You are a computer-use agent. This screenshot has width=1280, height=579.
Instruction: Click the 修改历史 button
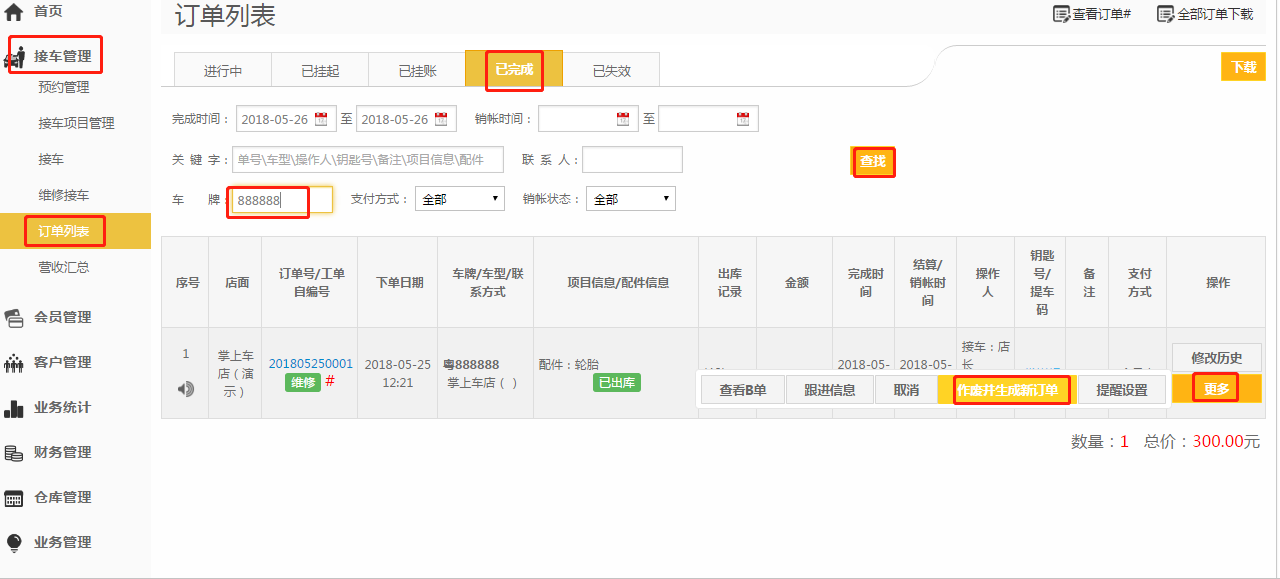pos(1216,358)
